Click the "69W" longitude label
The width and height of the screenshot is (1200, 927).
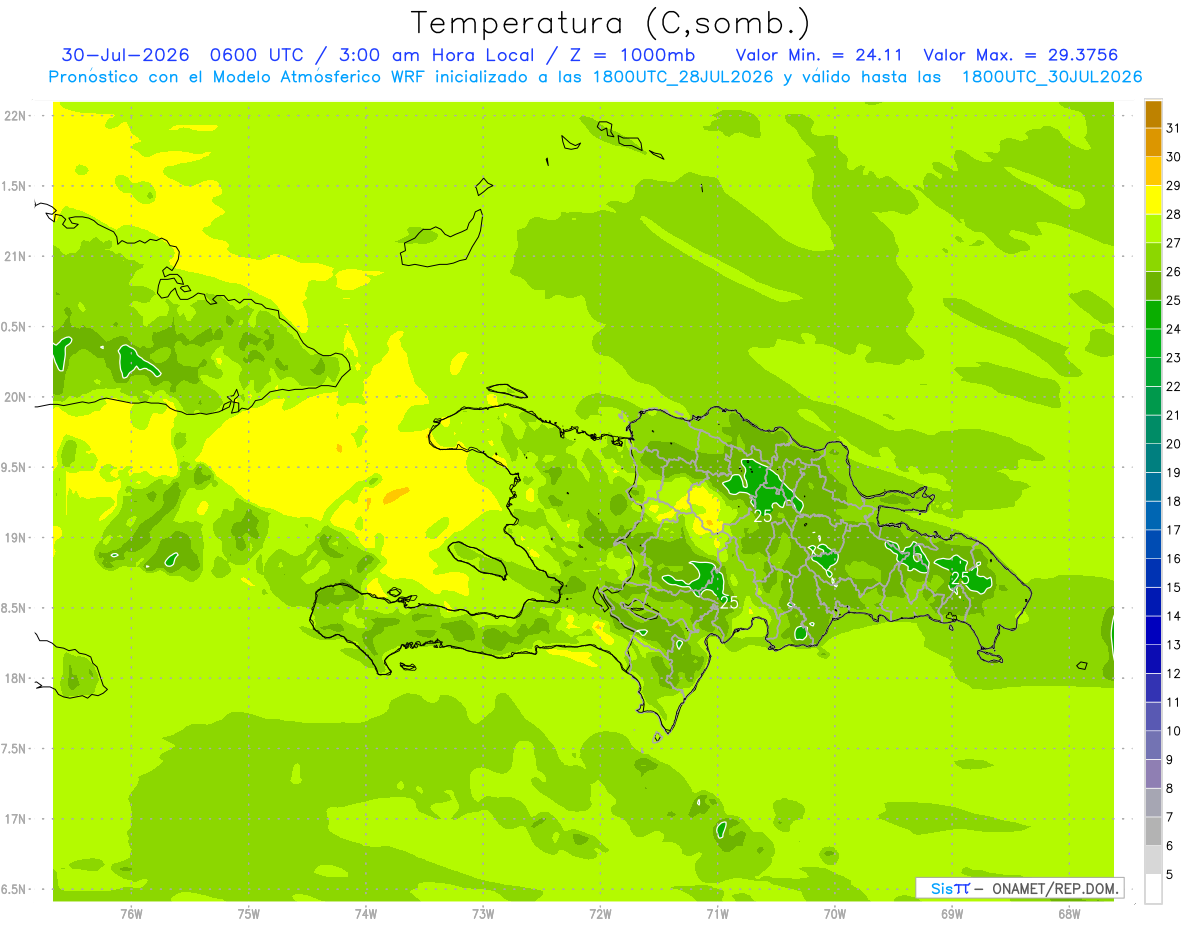pos(952,913)
